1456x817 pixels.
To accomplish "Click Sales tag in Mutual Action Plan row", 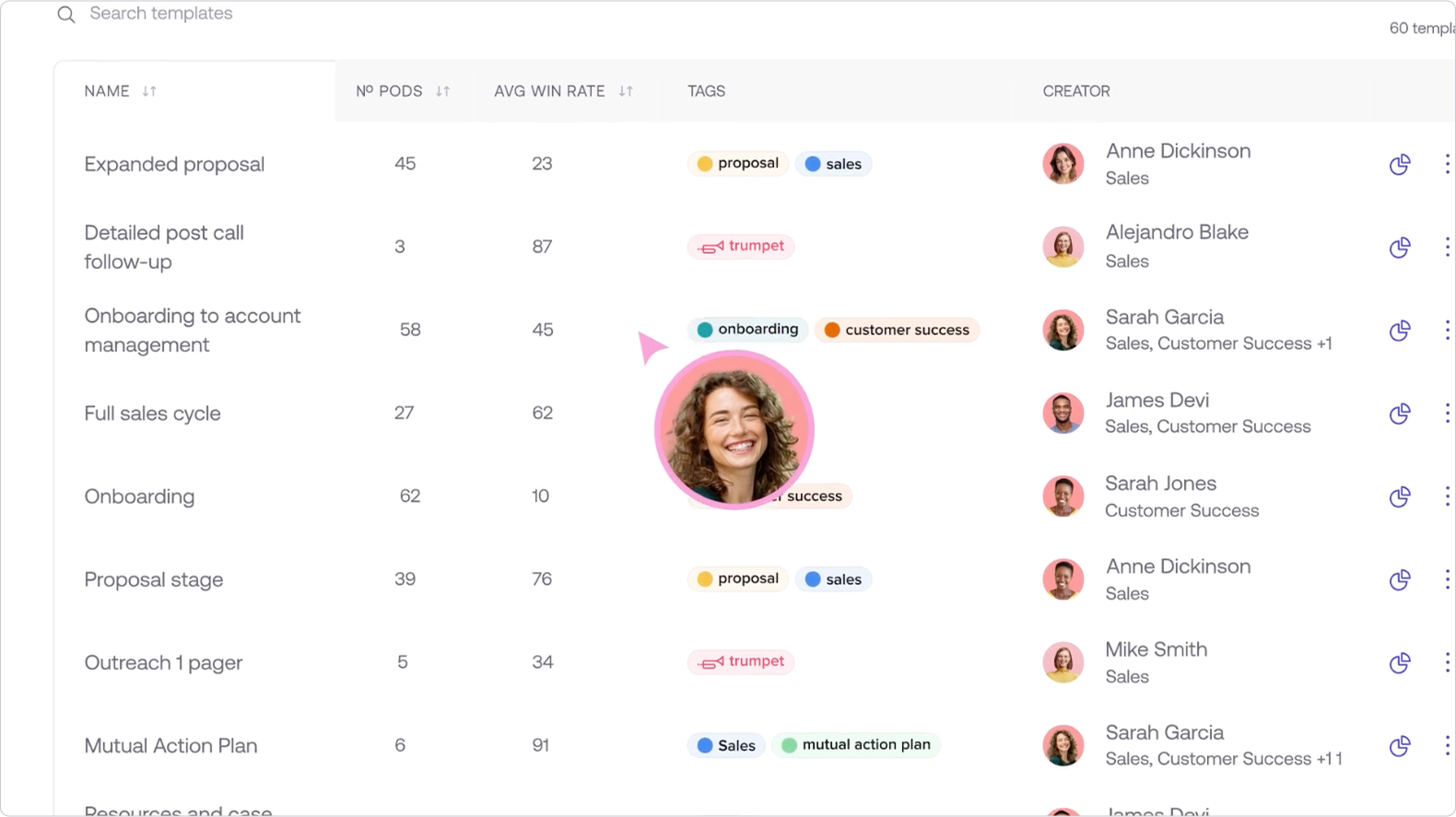I will pos(726,745).
